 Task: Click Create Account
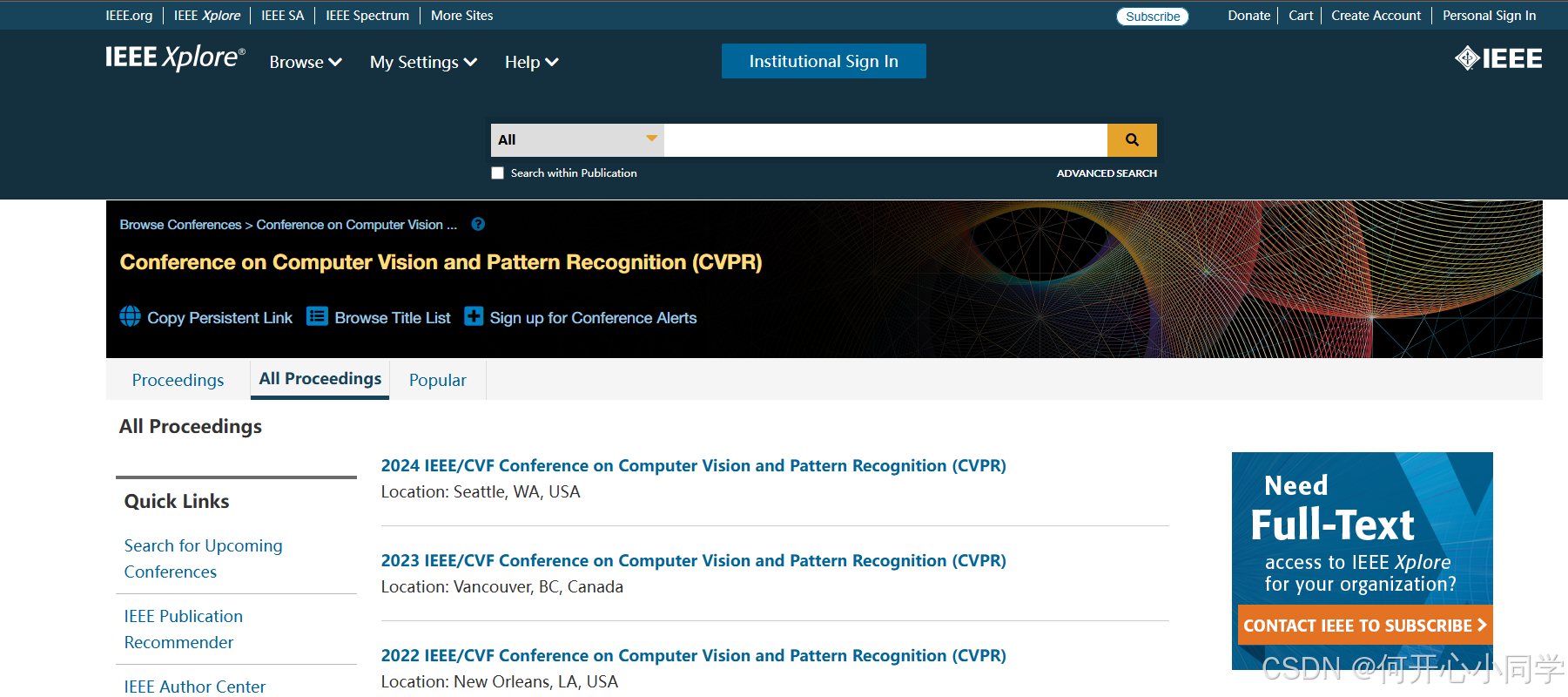[x=1376, y=16]
